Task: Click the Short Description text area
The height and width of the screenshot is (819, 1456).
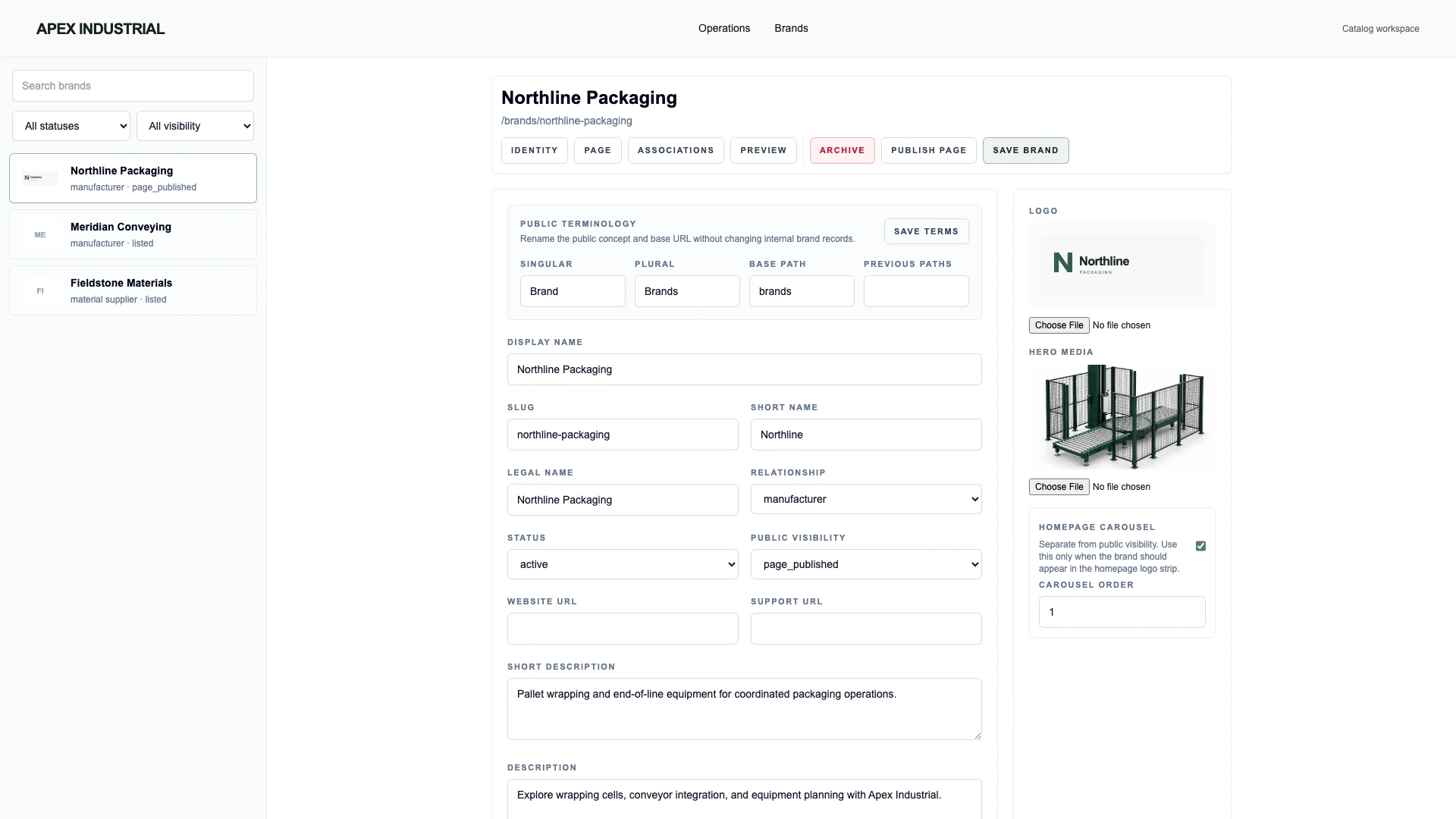Action: [744, 709]
